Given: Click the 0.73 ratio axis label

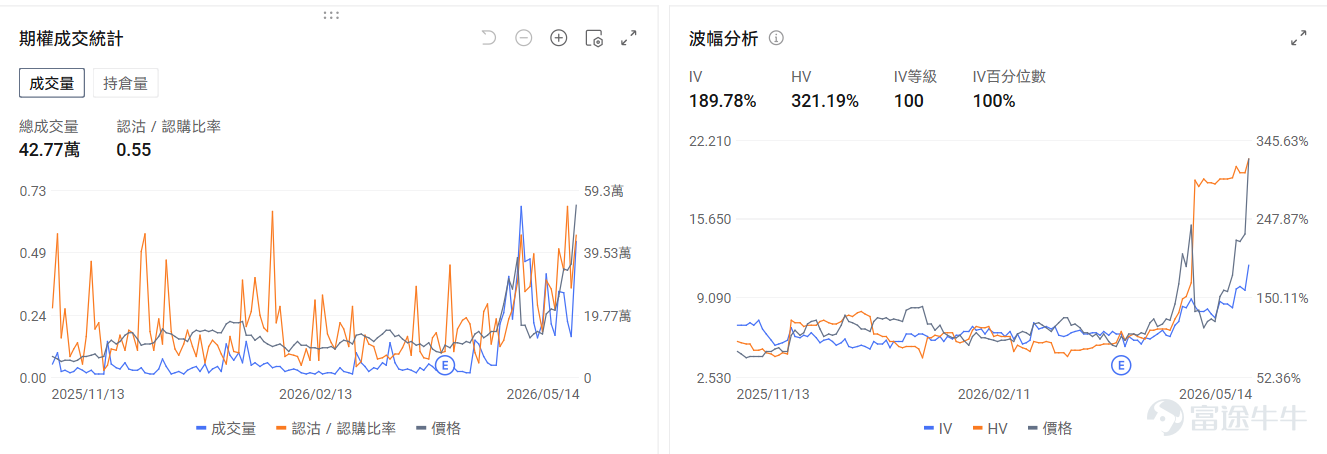Looking at the screenshot, I should tap(33, 190).
